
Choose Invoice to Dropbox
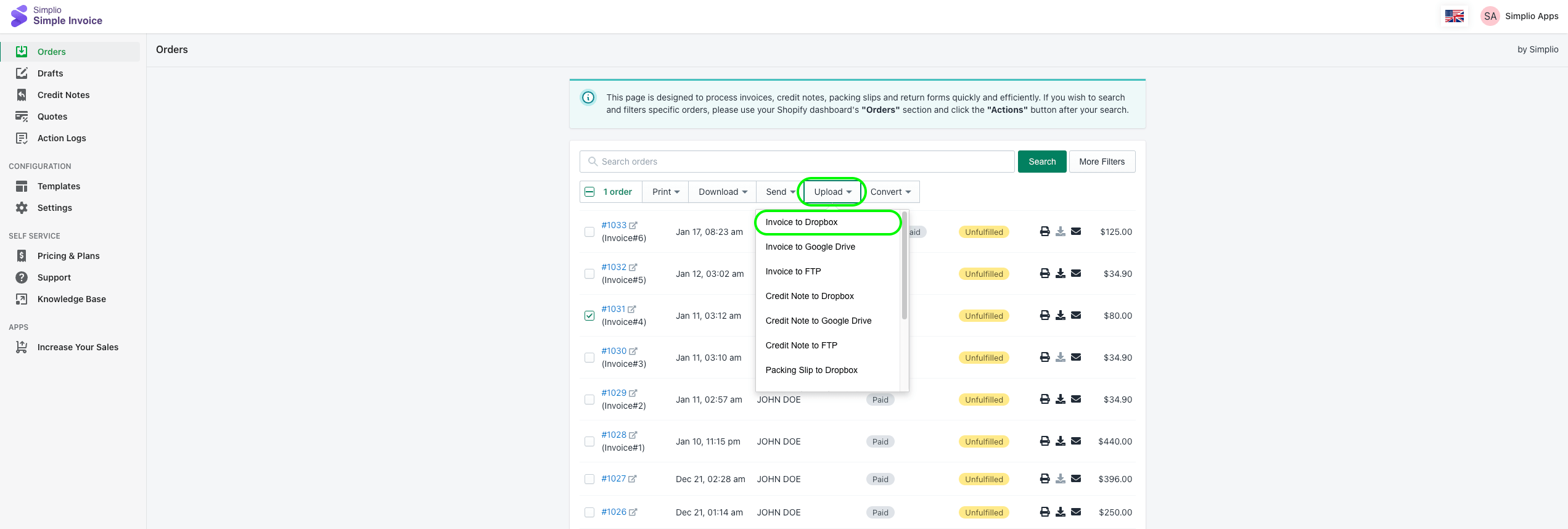click(x=828, y=222)
